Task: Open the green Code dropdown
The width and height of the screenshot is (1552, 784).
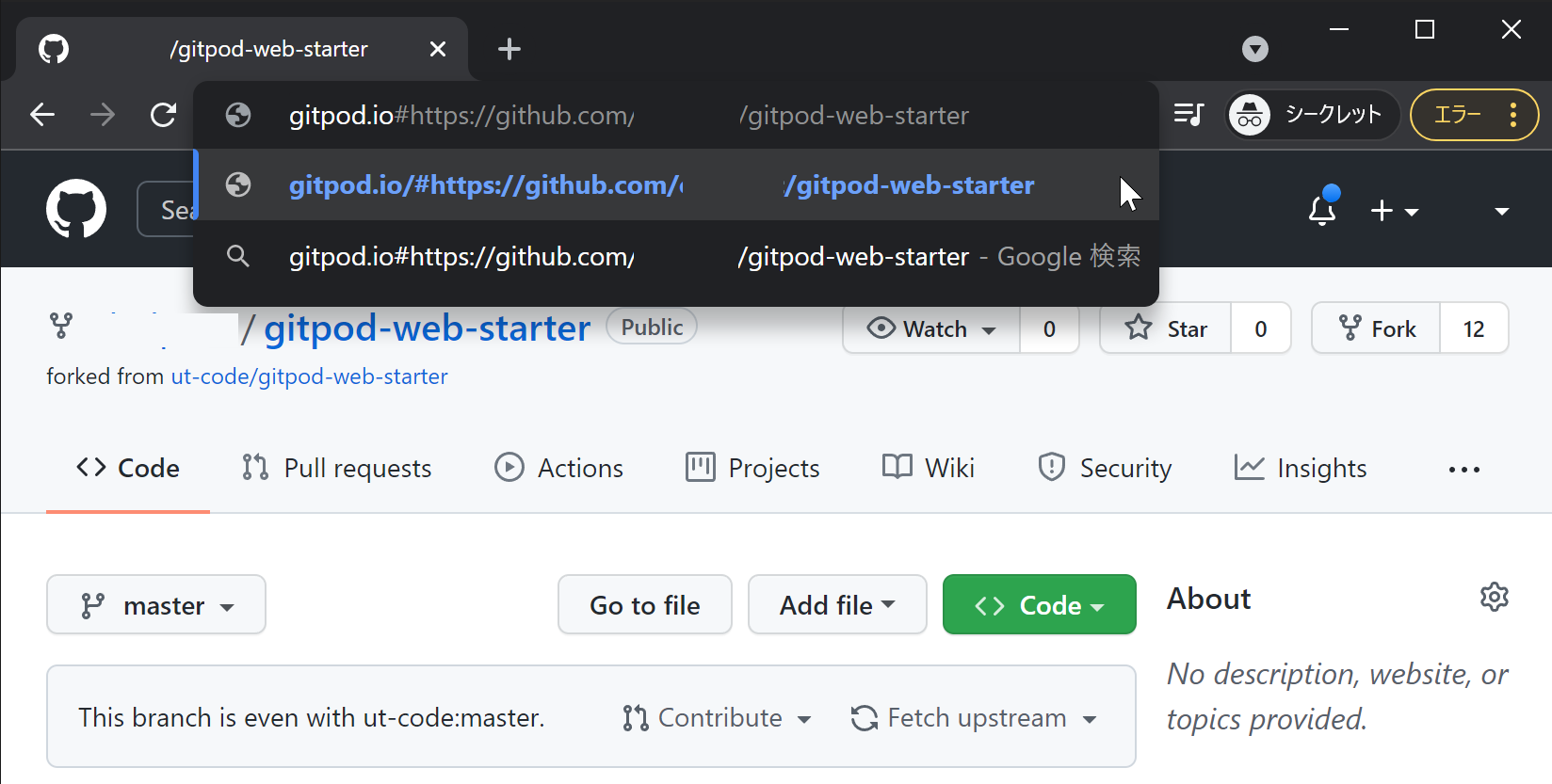Action: tap(1040, 604)
